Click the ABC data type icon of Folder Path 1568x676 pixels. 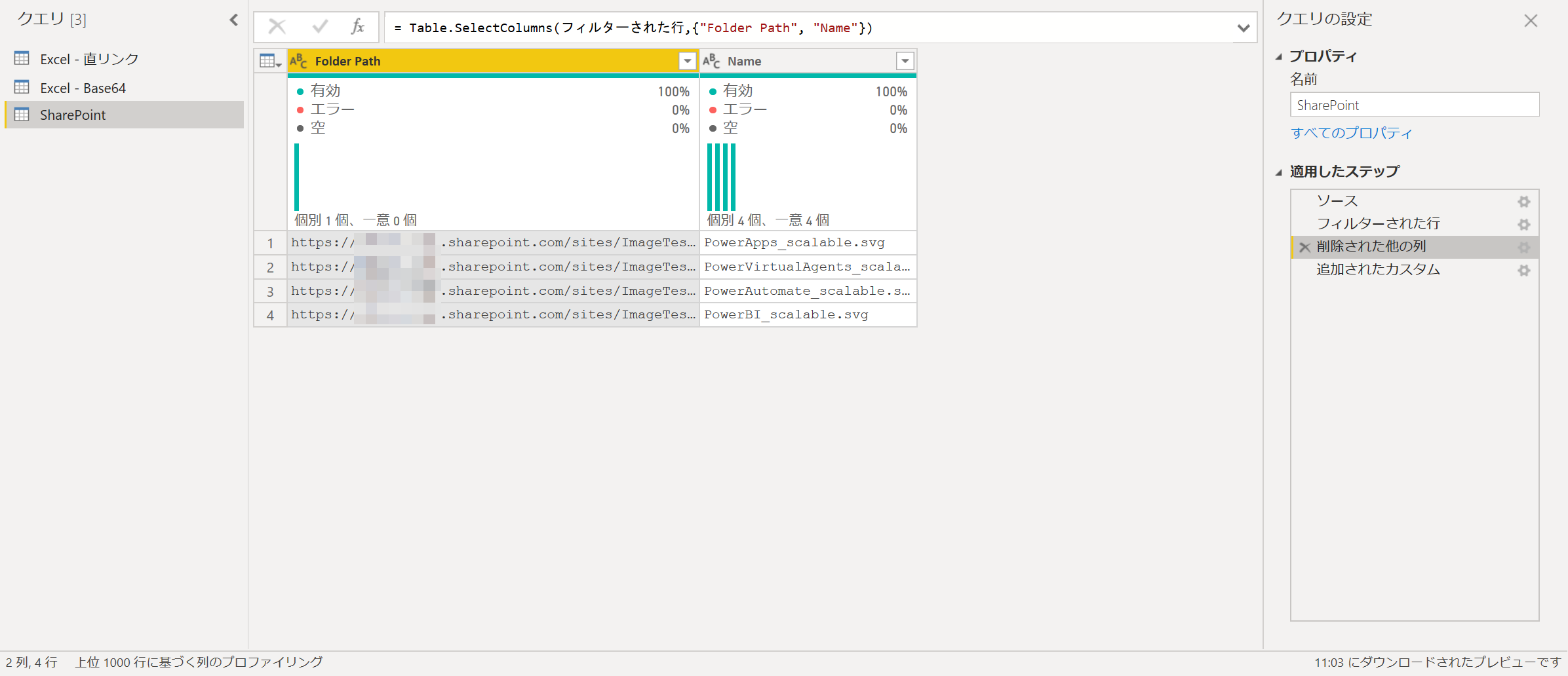(299, 61)
